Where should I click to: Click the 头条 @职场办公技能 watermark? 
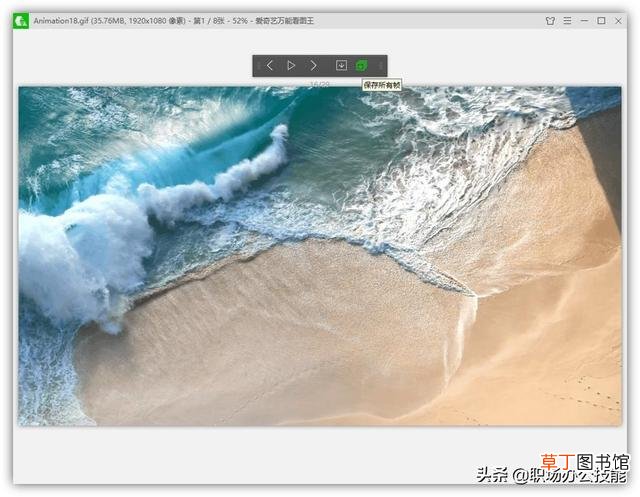[x=551, y=475]
